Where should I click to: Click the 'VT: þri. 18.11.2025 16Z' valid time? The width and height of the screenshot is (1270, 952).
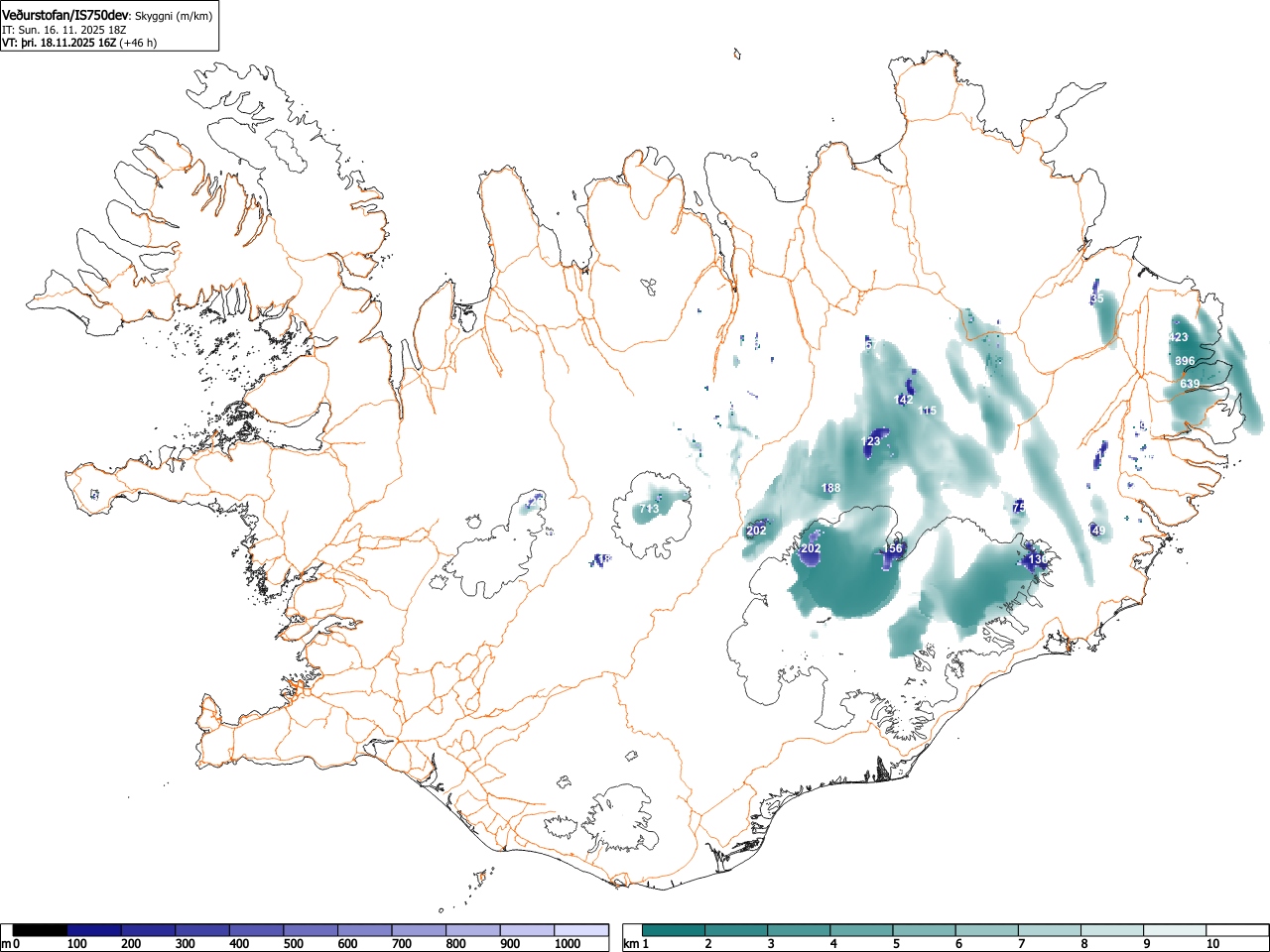click(59, 43)
